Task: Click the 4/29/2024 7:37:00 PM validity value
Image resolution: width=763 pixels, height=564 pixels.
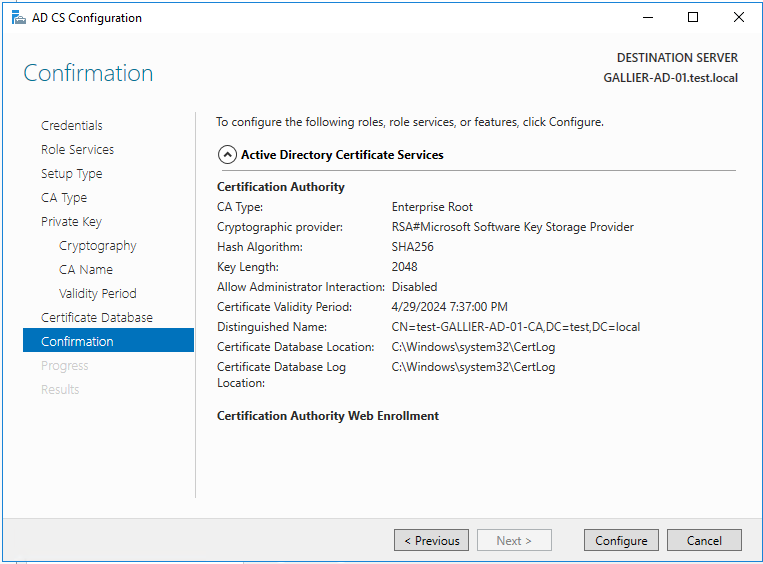Action: 449,307
